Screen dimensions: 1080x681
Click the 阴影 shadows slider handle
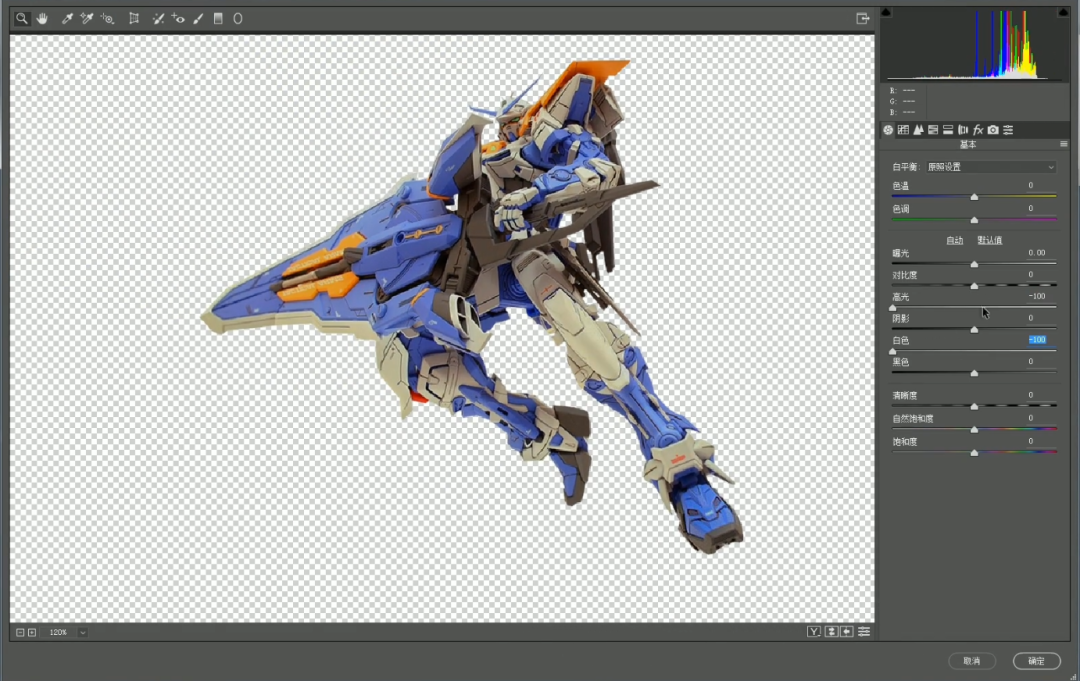pos(974,329)
